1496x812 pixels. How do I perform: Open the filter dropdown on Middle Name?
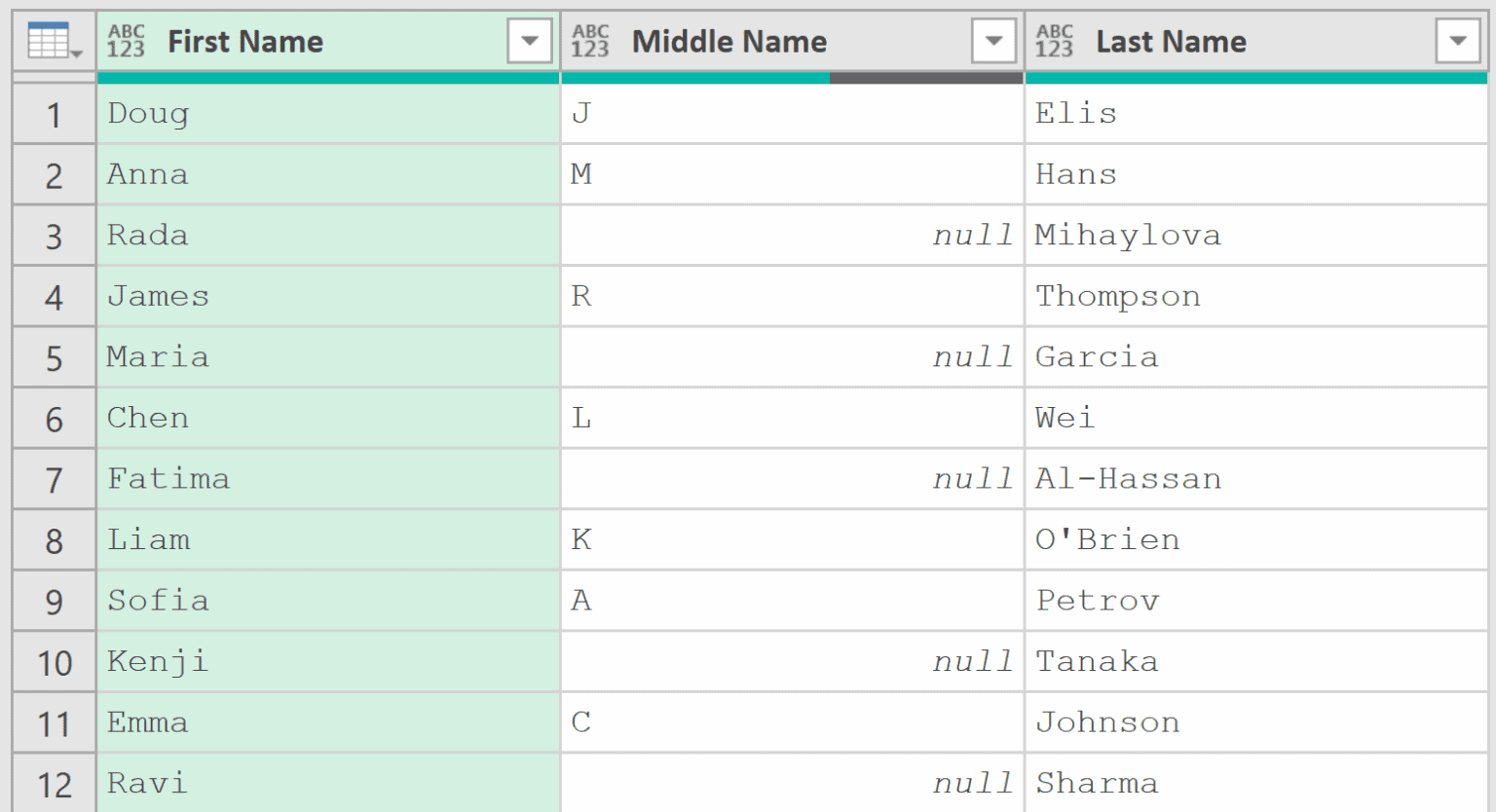(992, 41)
